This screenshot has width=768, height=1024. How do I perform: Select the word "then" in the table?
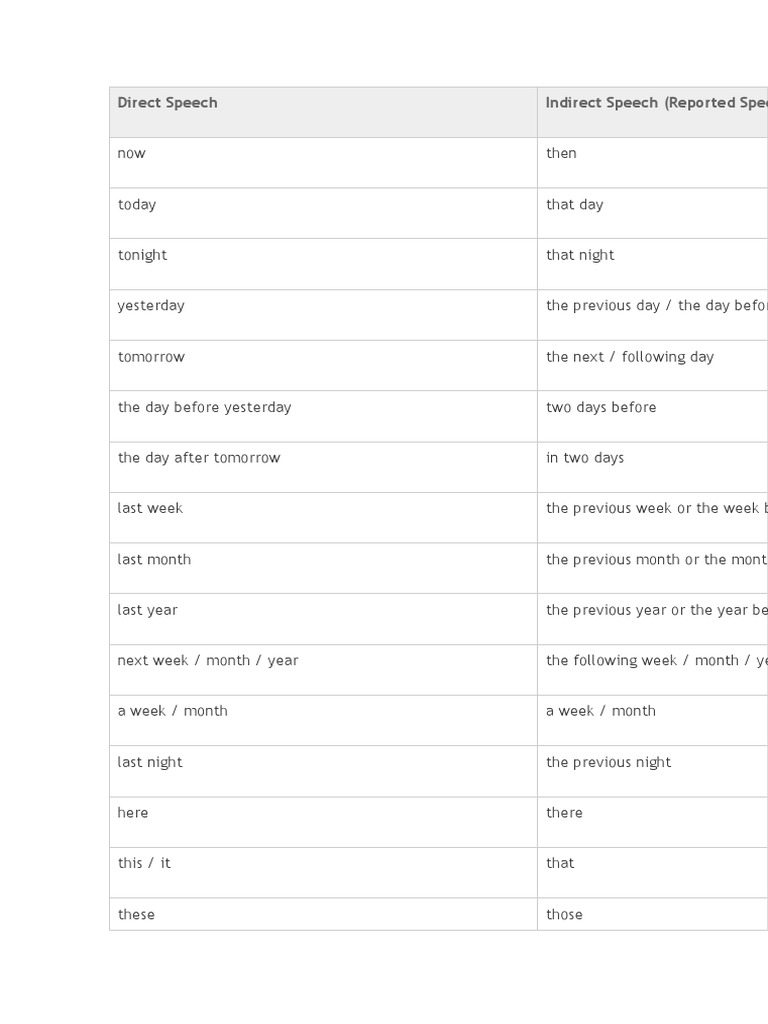click(561, 153)
